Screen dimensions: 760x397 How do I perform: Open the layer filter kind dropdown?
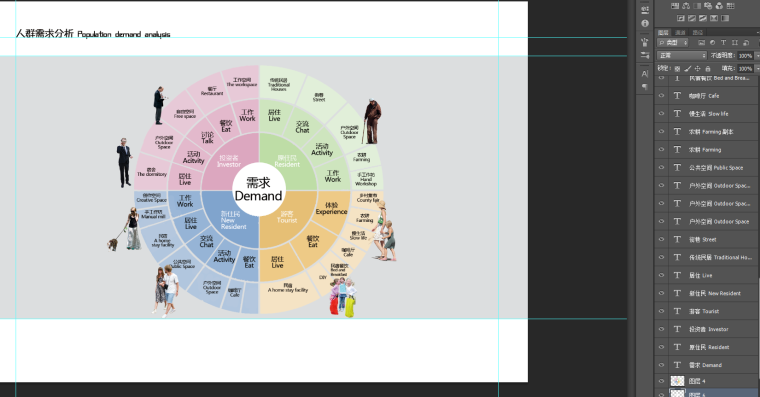(x=672, y=43)
